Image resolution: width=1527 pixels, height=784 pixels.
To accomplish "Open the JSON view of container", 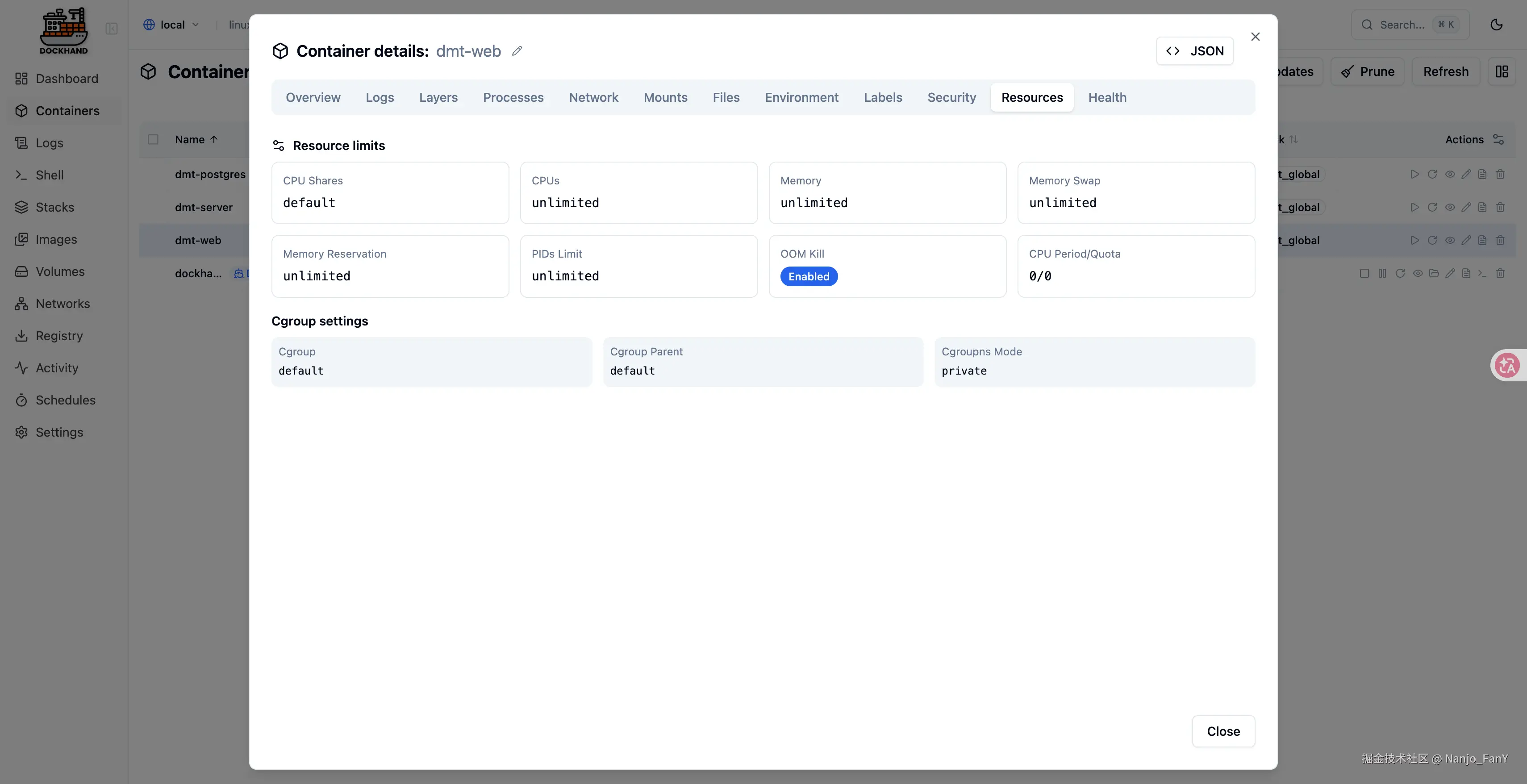I will tap(1194, 51).
